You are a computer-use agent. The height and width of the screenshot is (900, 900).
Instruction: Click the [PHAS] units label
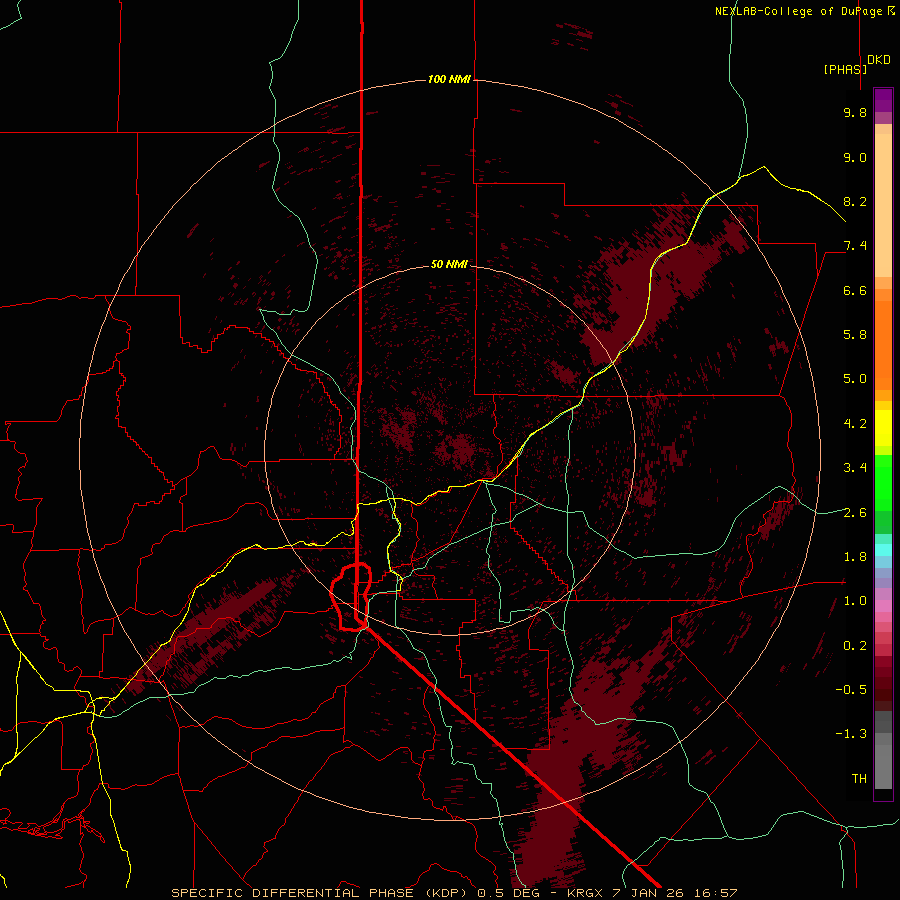(x=845, y=69)
